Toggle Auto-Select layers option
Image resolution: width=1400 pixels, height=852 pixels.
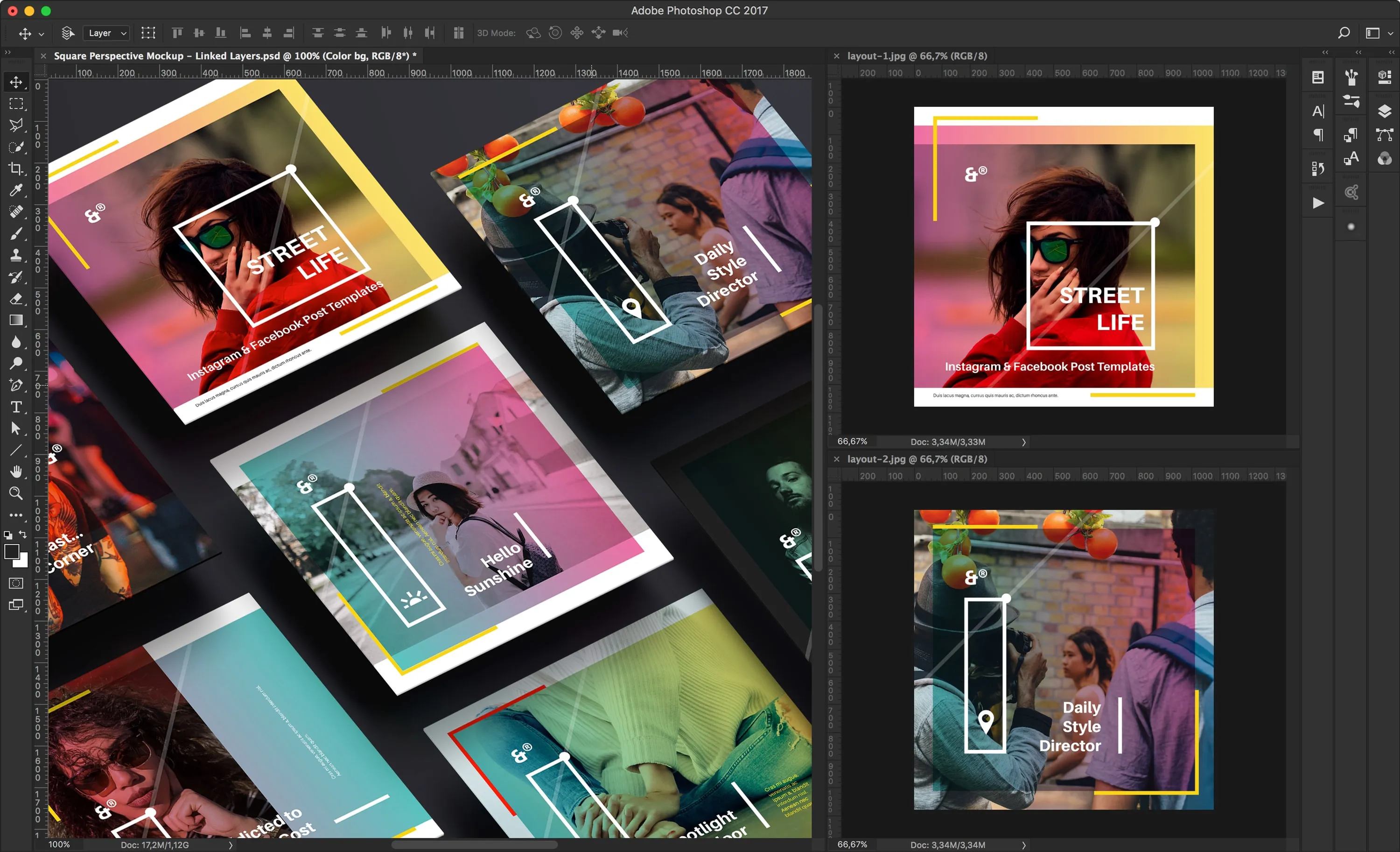(68, 33)
